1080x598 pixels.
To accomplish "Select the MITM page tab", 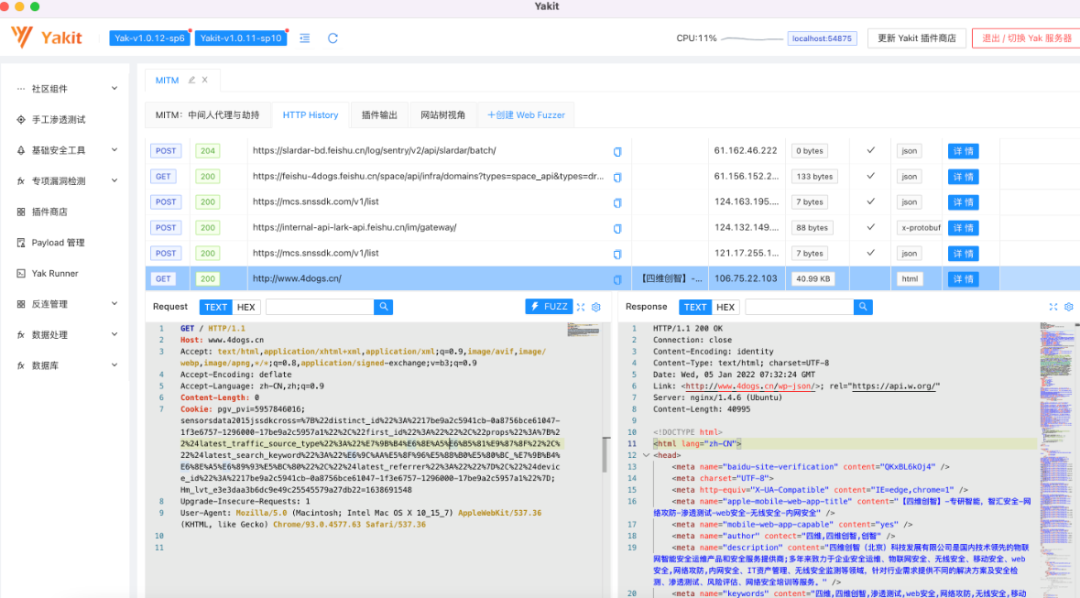I will point(167,80).
